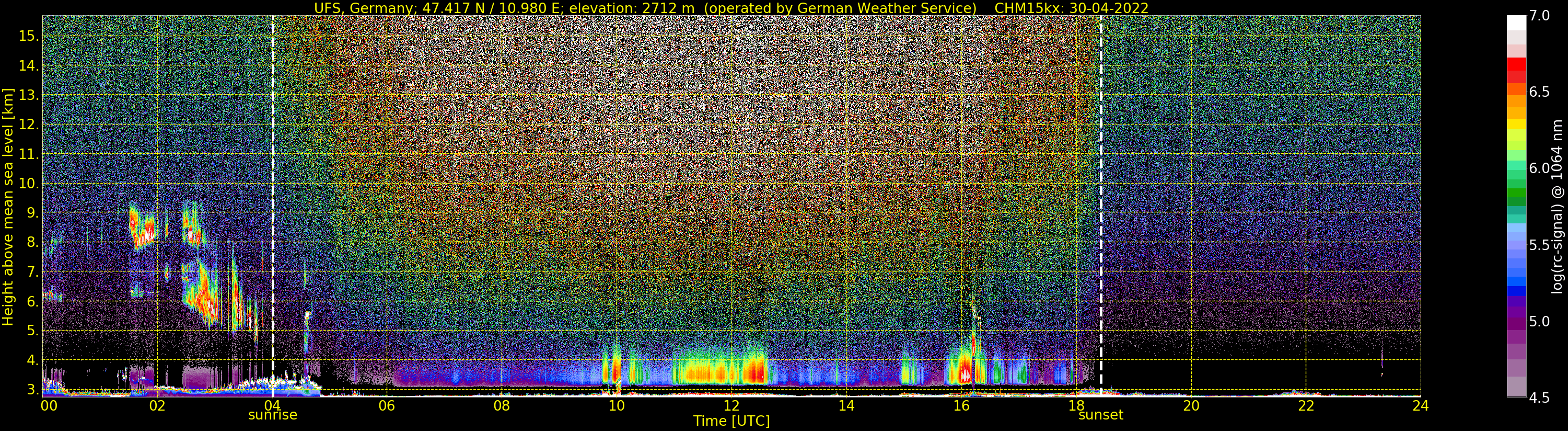Click the time tick label '02'
Image resolution: width=1568 pixels, height=431 pixels.
click(157, 406)
